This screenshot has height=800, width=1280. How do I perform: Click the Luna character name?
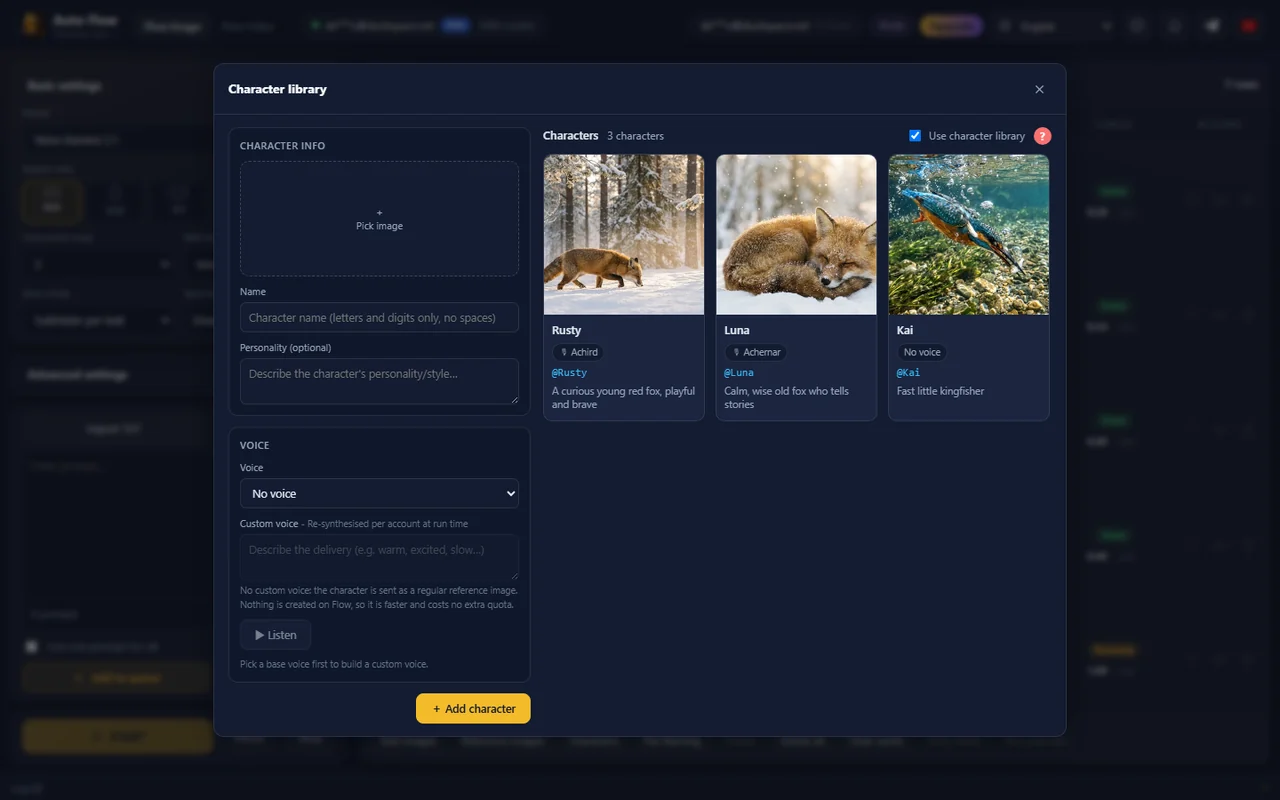coord(737,330)
